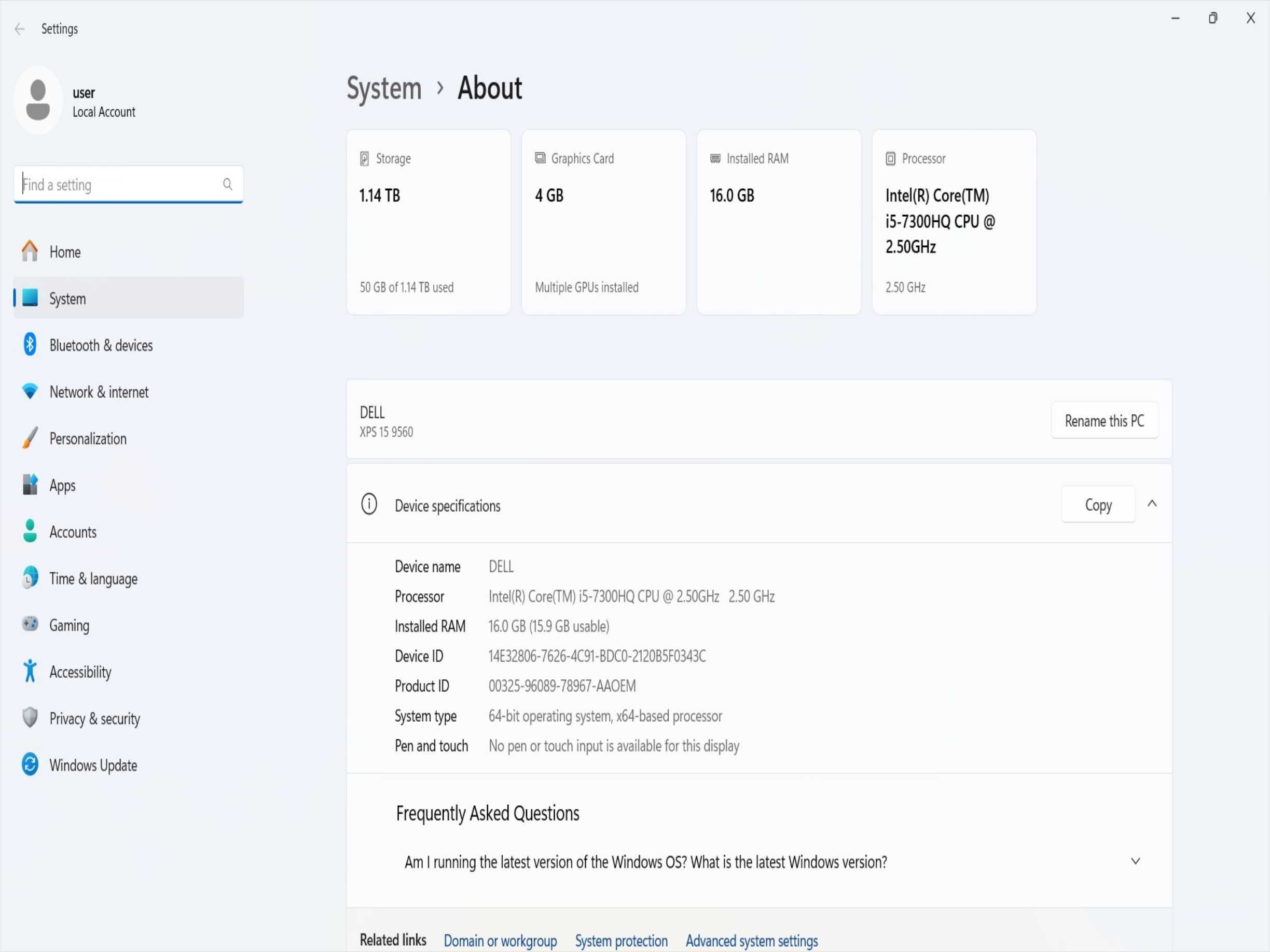1270x952 pixels.
Task: Focus the Find a setting search box
Action: click(x=129, y=184)
